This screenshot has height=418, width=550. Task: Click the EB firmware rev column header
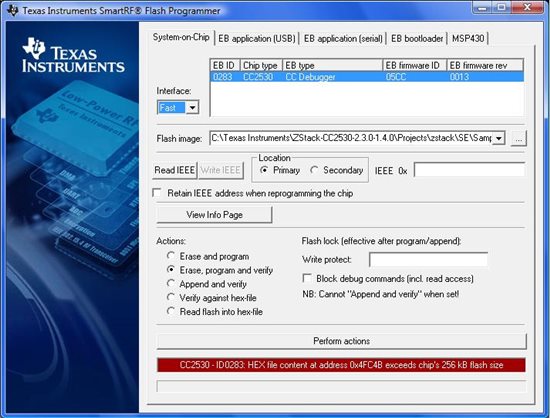485,65
